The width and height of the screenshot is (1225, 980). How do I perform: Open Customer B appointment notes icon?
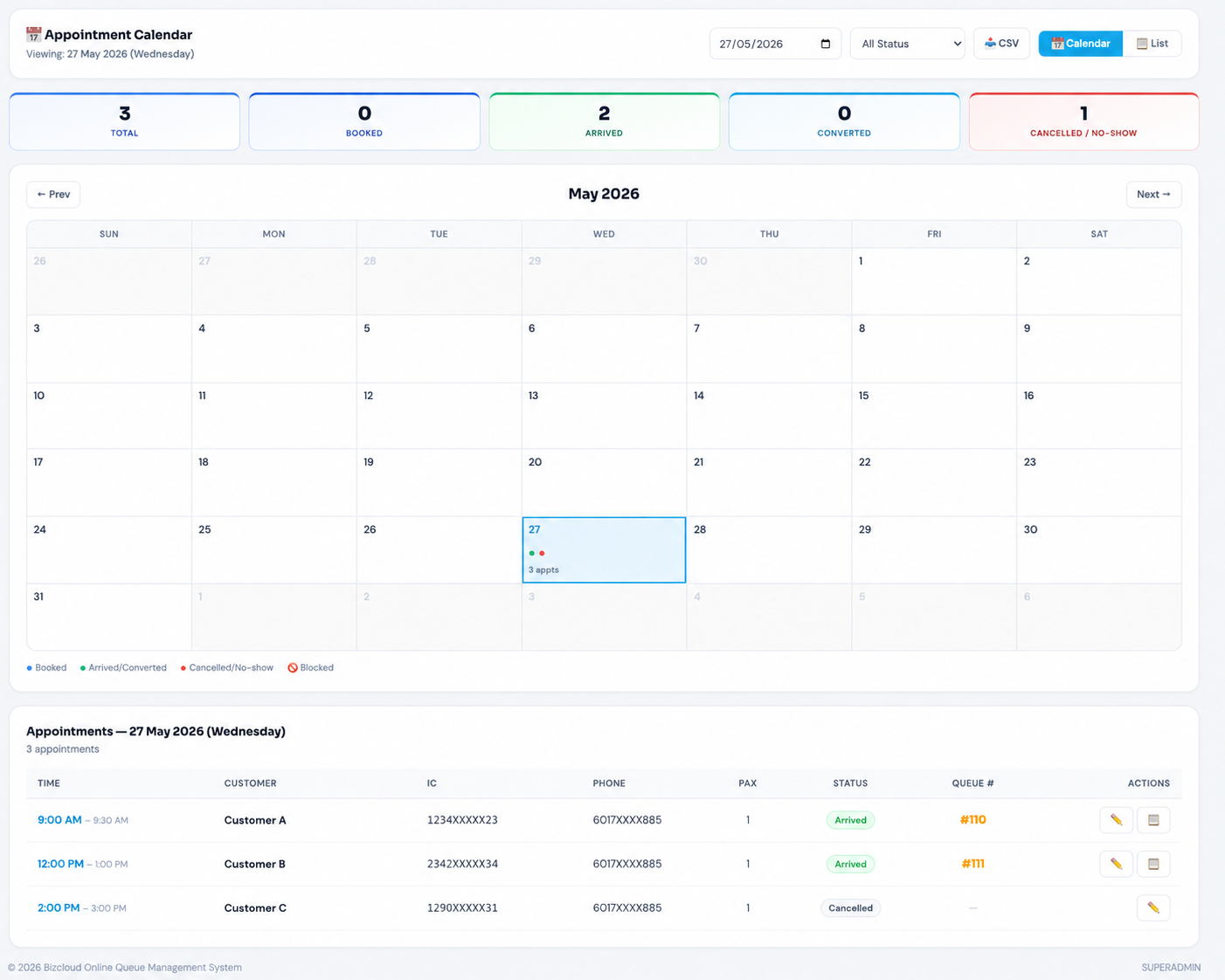[1153, 864]
